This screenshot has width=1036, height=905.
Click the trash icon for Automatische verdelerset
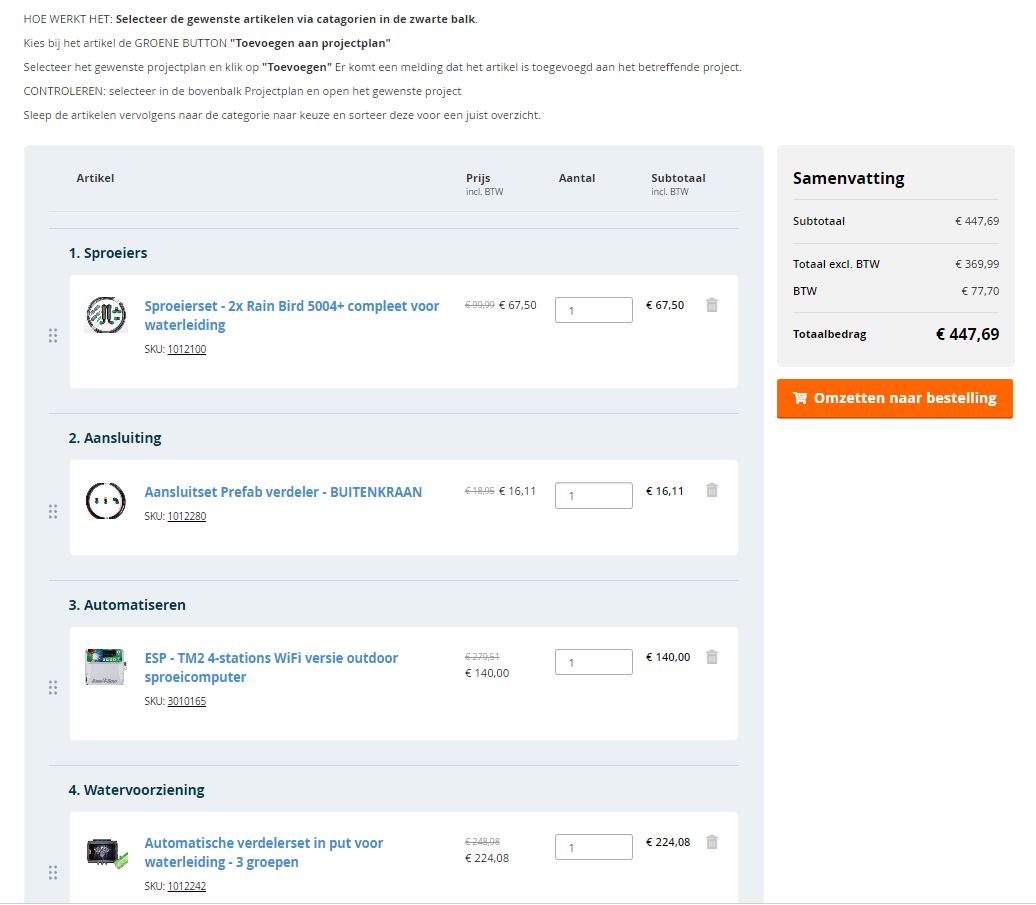(711, 842)
